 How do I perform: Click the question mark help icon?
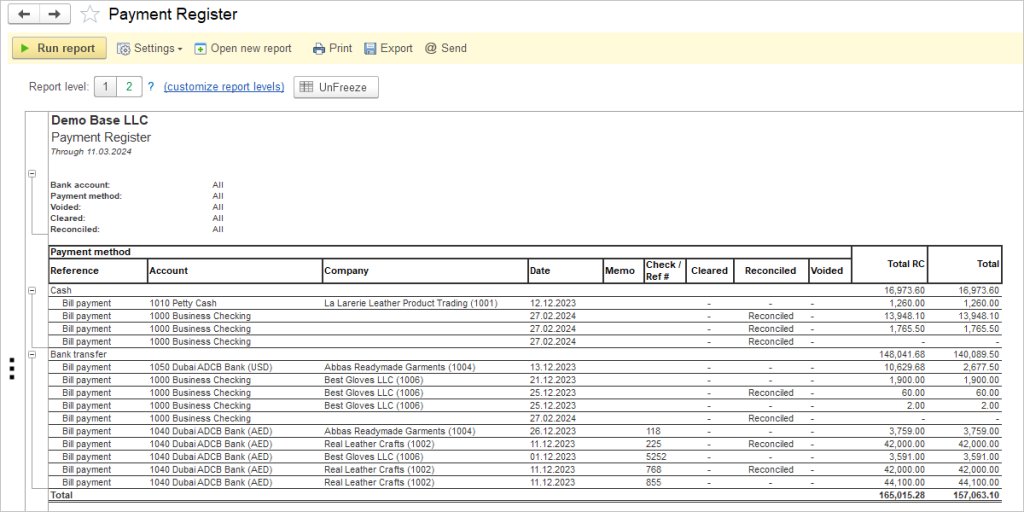click(151, 87)
